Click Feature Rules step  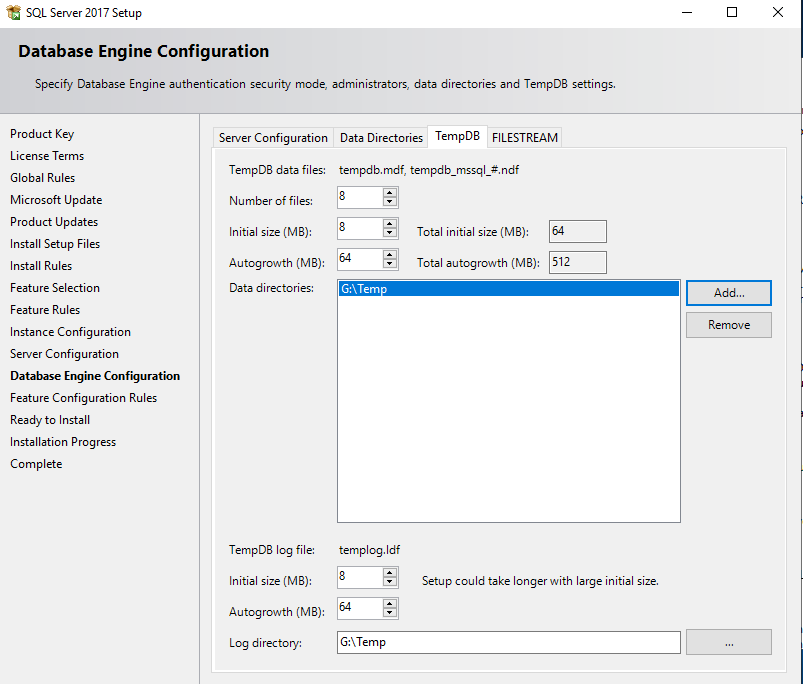point(45,310)
